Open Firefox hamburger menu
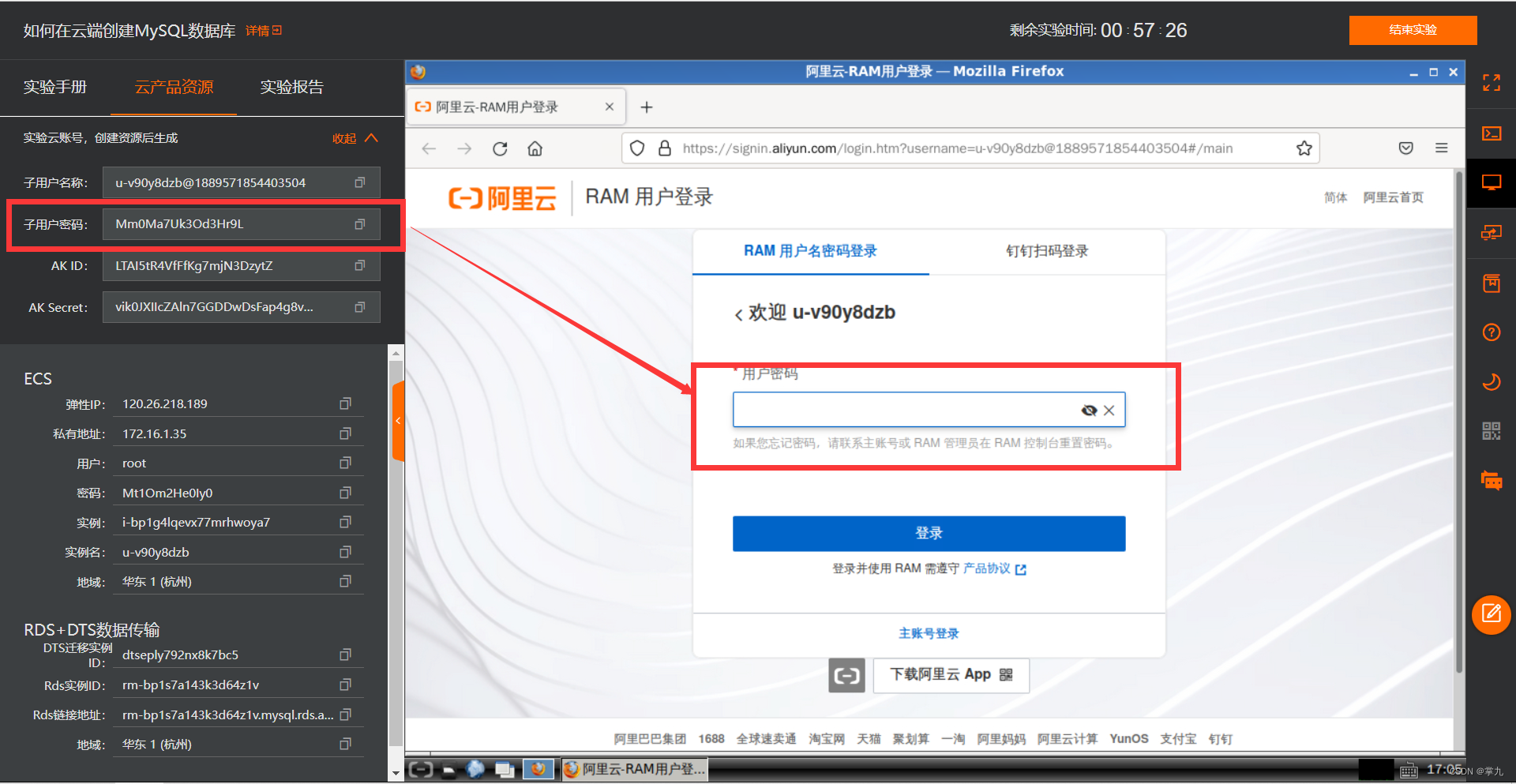 click(x=1441, y=148)
